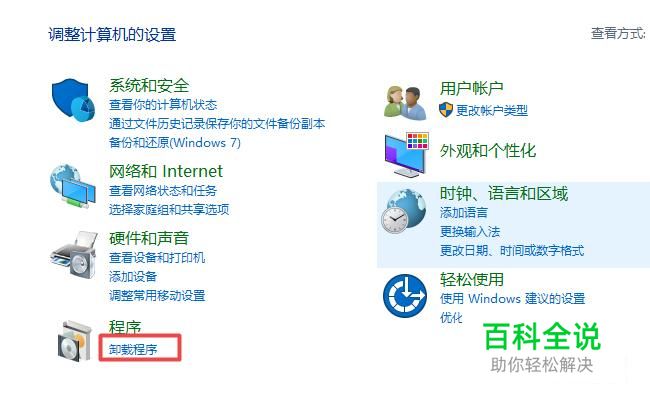Open the Clock, Language and Region icon

click(x=403, y=211)
